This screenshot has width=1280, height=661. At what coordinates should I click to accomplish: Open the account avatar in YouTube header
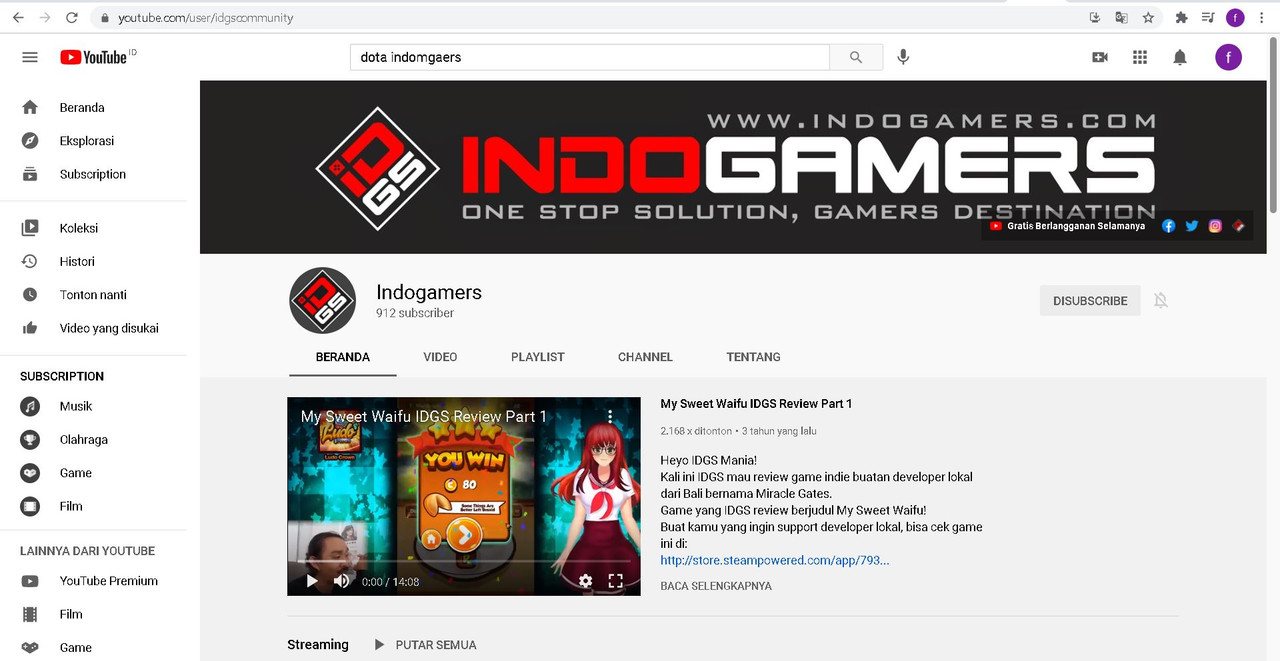[x=1229, y=57]
